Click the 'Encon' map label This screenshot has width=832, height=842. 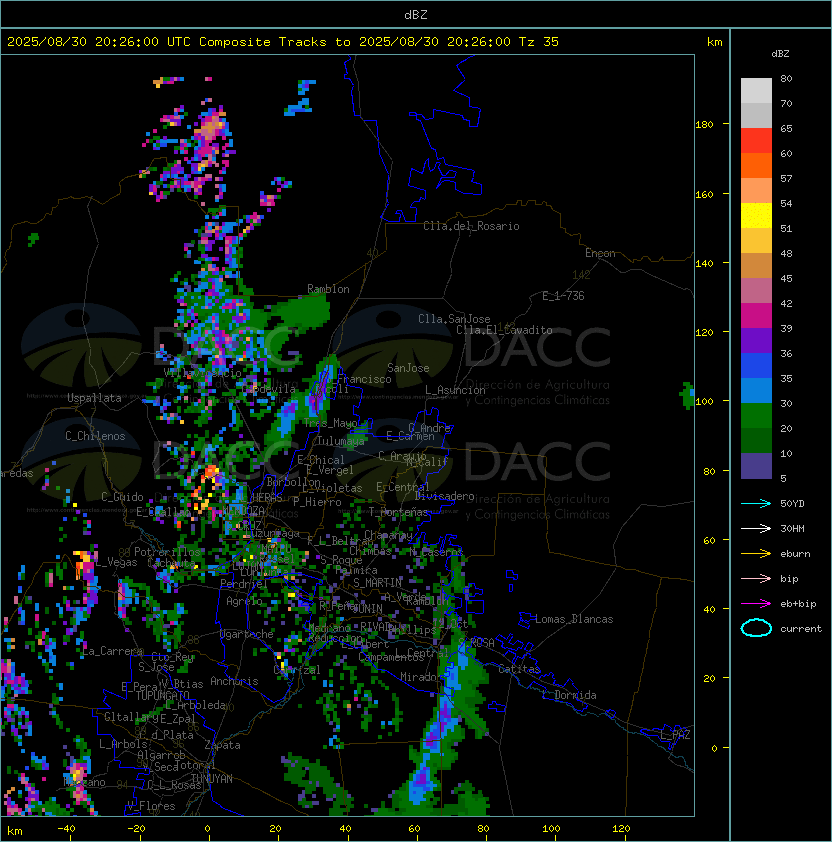pyautogui.click(x=600, y=253)
